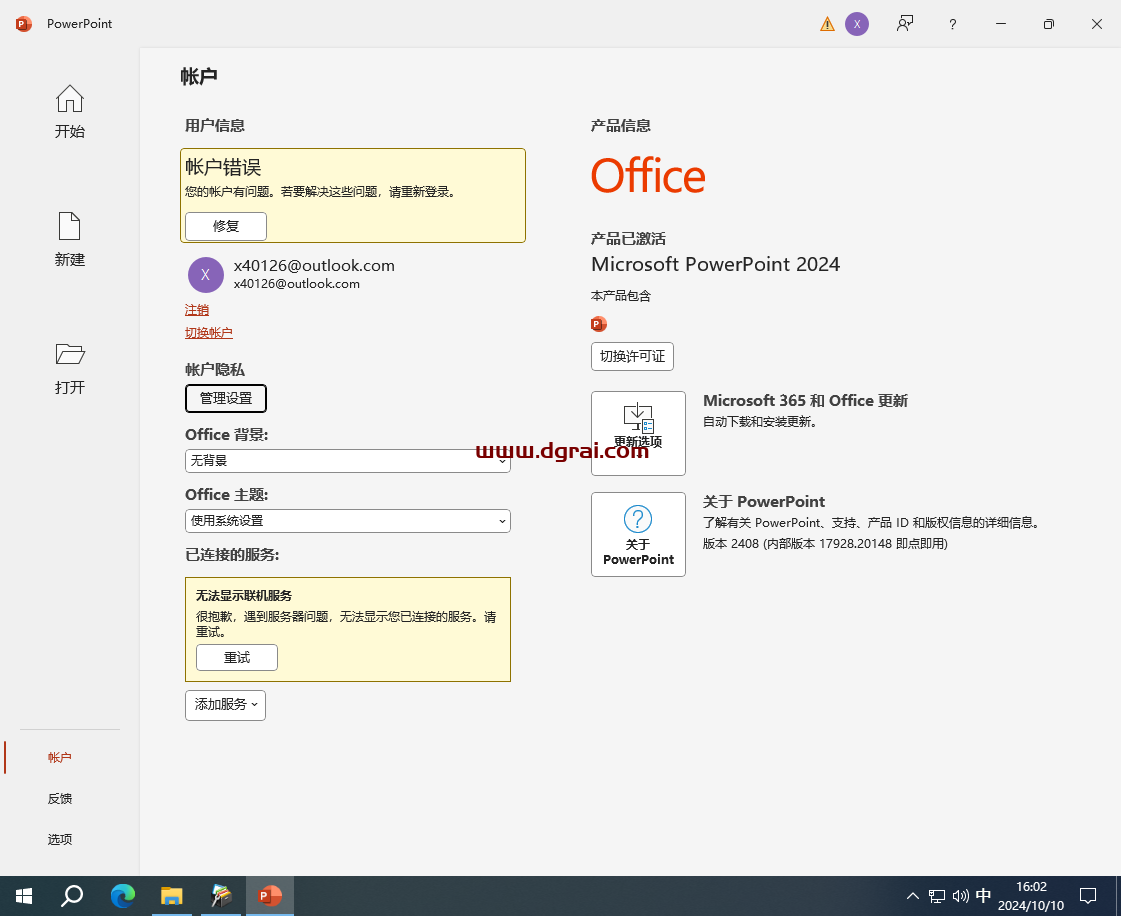Viewport: 1121px width, 916px height.
Task: Click the 修复 button to fix account error
Action: pos(225,226)
